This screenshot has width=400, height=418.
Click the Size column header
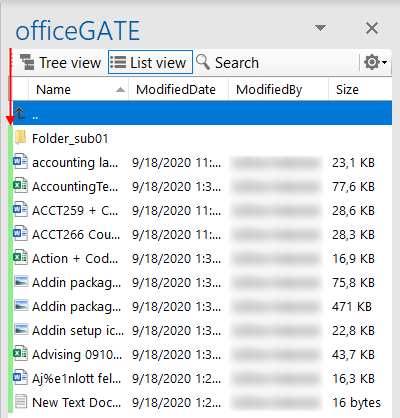tap(360, 89)
